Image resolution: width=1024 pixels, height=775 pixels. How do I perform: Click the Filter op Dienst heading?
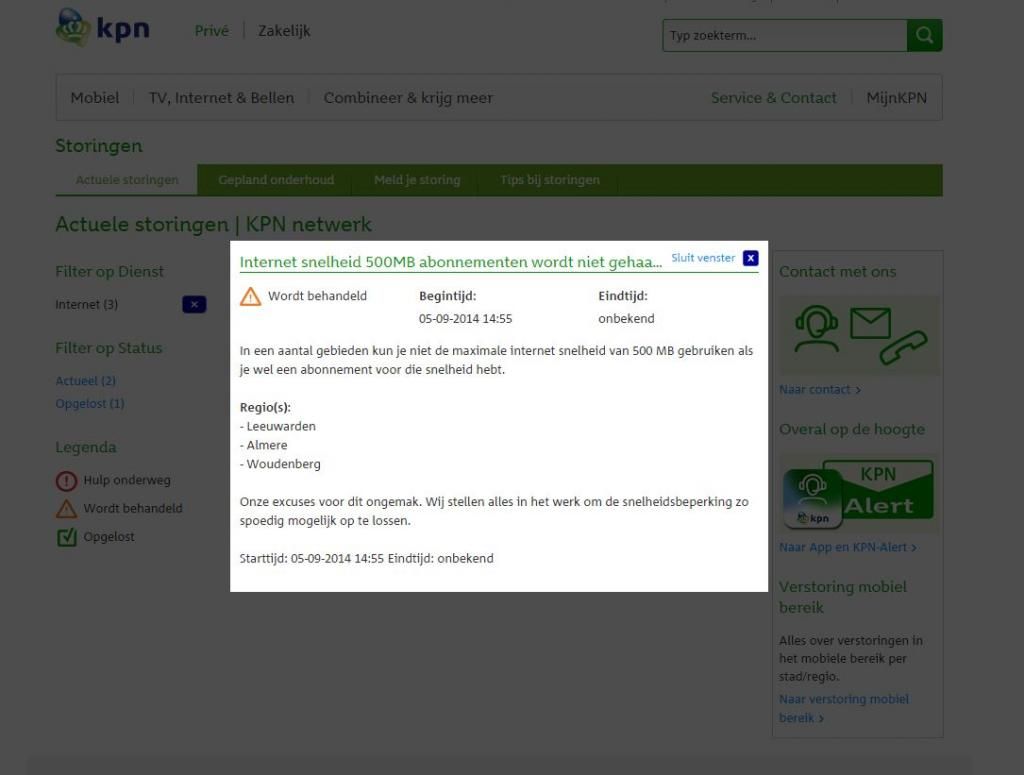[110, 272]
